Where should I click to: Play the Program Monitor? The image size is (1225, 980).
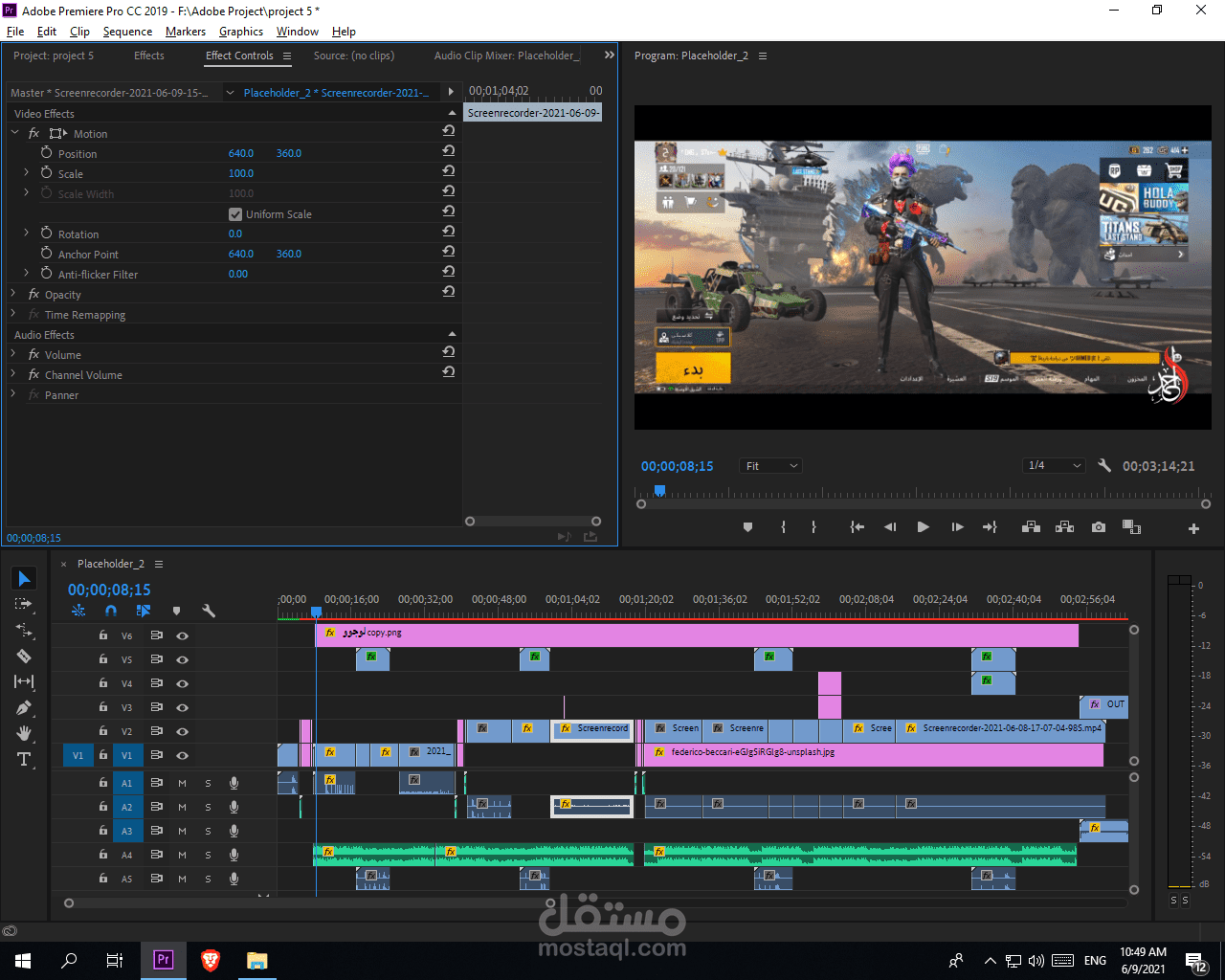923,527
